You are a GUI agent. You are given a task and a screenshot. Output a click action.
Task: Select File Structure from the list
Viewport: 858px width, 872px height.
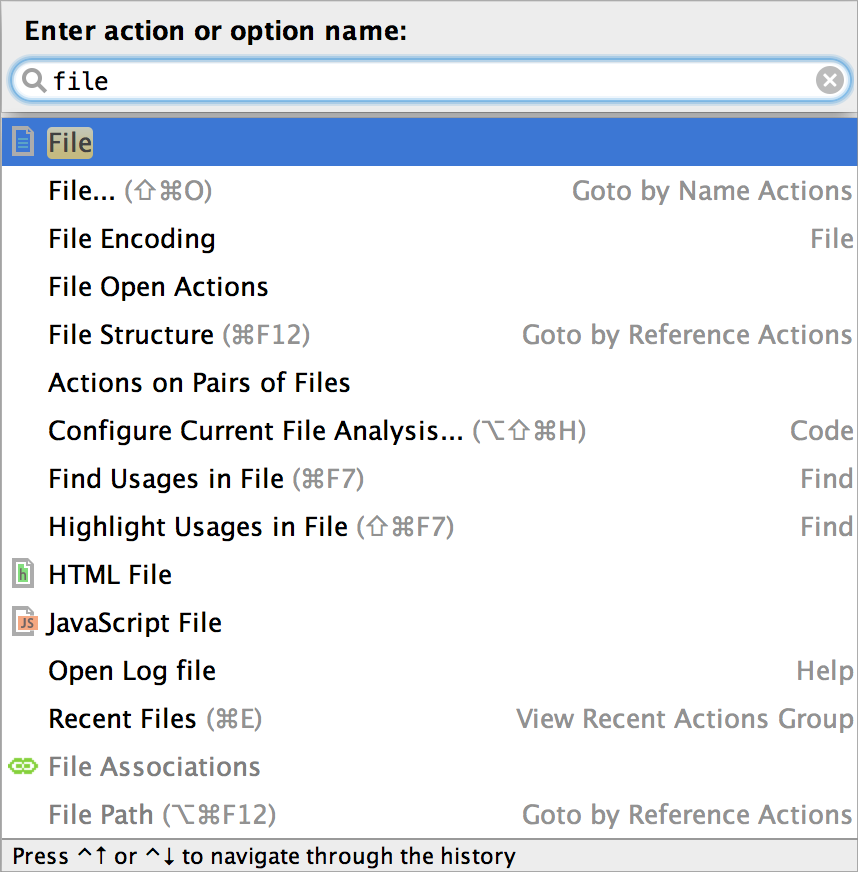[x=131, y=335]
